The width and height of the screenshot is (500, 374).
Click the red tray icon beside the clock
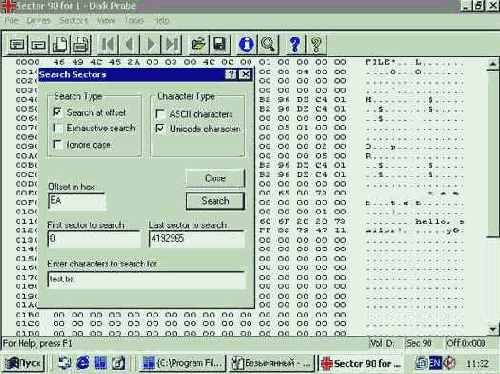click(450, 363)
